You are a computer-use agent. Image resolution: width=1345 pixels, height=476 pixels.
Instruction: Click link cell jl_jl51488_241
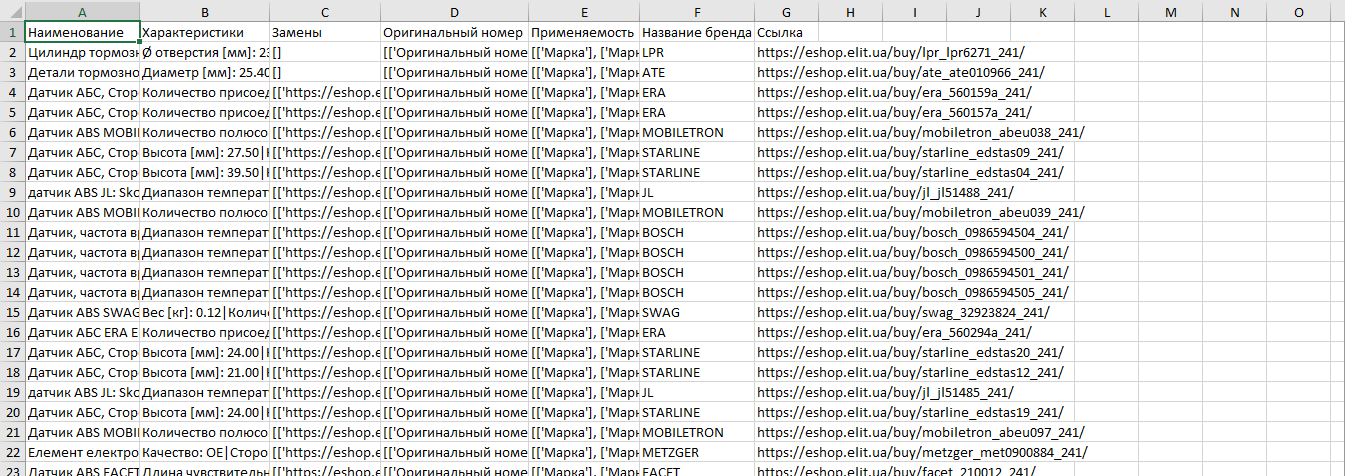point(885,192)
